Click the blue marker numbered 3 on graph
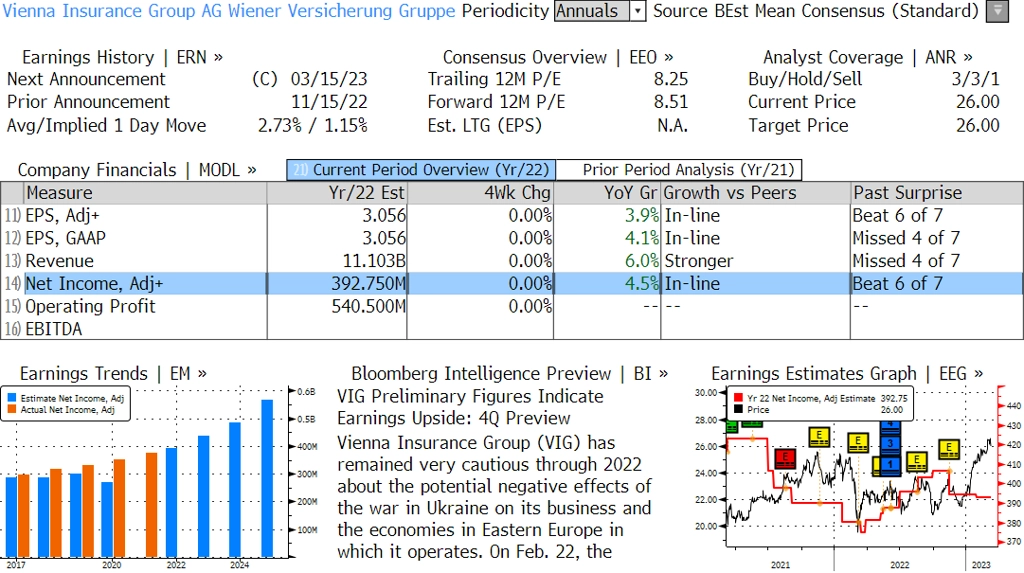Image resolution: width=1024 pixels, height=573 pixels. 890,444
